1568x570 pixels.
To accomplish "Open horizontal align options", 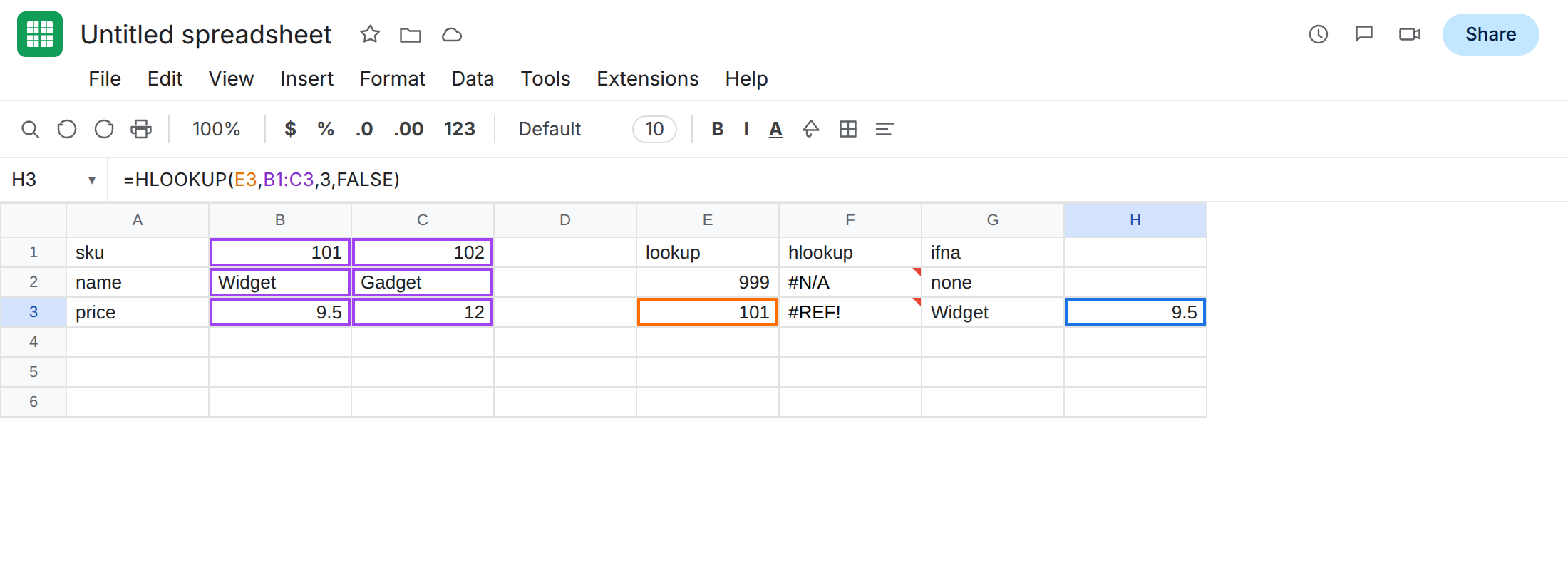I will click(x=885, y=129).
